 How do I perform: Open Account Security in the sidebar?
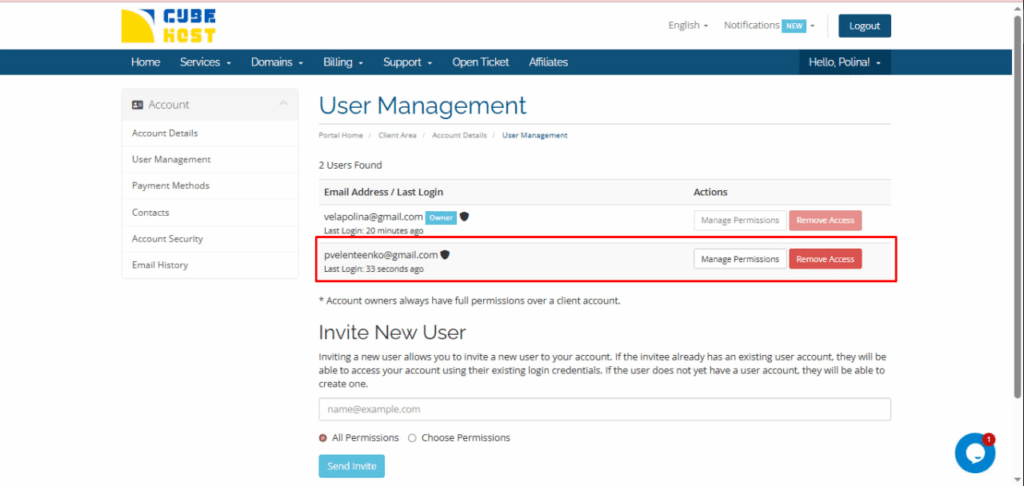[167, 239]
